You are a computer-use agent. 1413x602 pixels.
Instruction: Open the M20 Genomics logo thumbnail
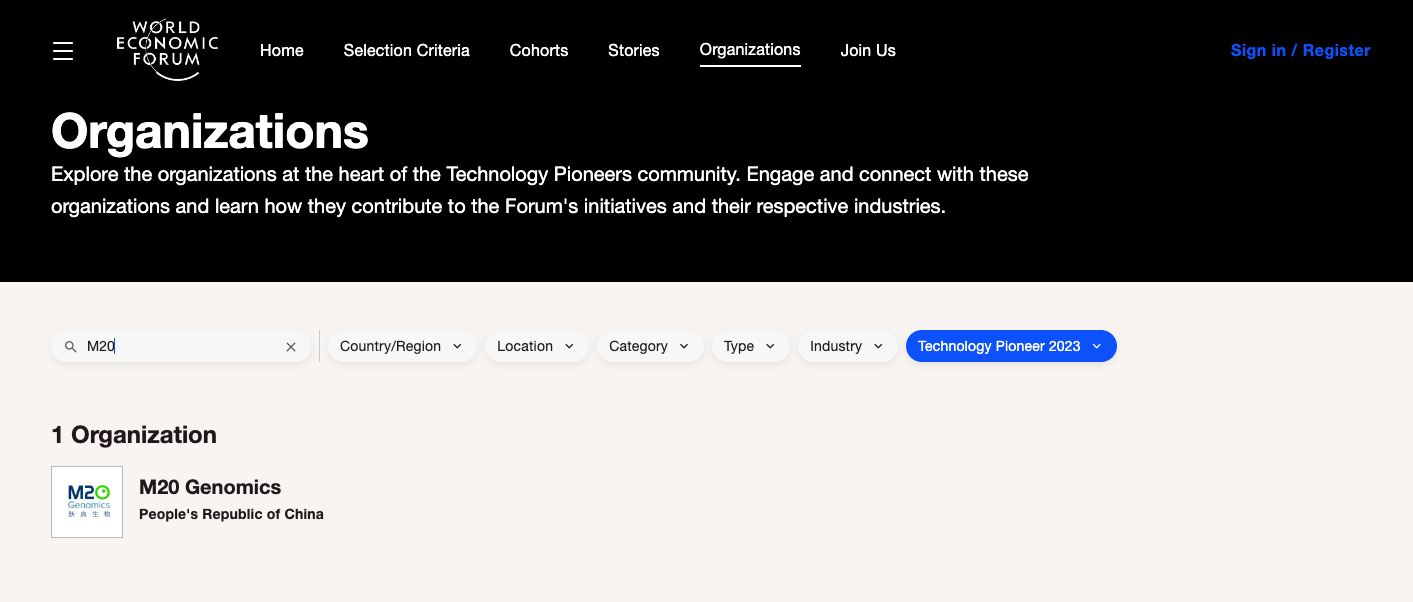pyautogui.click(x=87, y=502)
